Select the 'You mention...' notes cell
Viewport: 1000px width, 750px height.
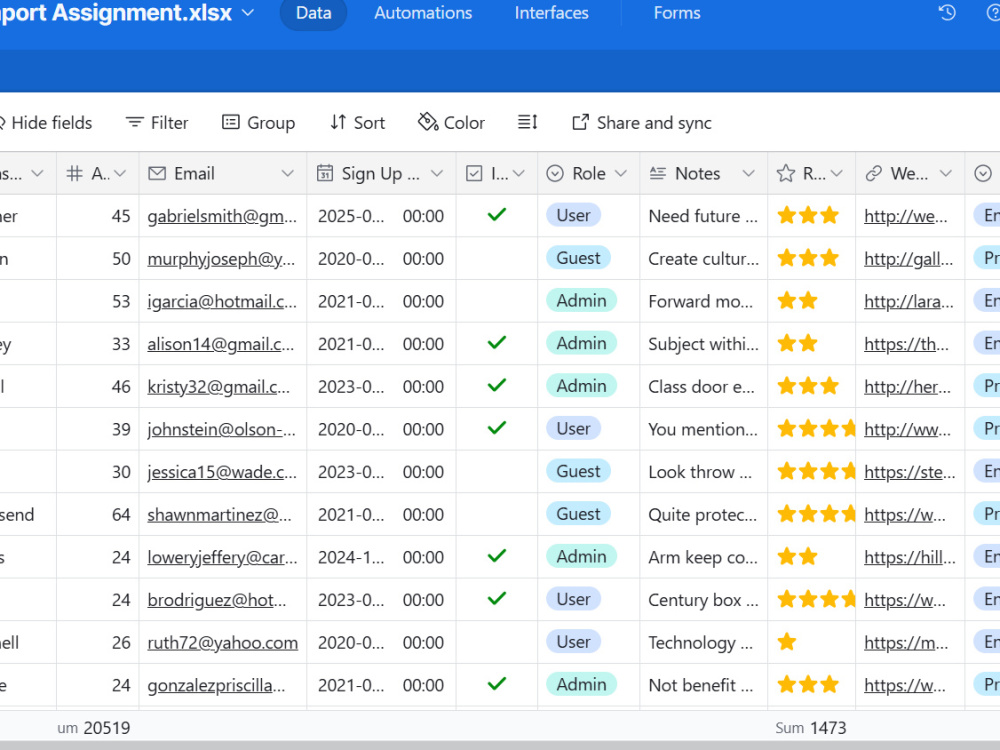point(703,429)
